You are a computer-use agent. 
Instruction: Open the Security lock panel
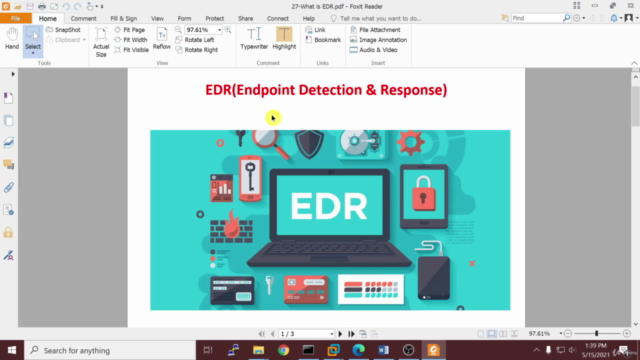[x=8, y=232]
